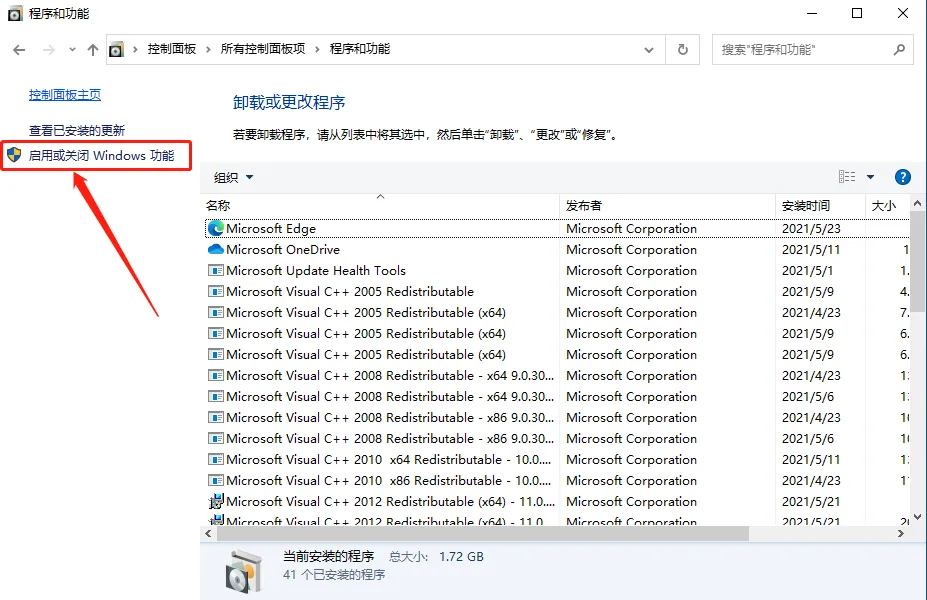Sort by 大小 column header
Screen dimensions: 927x600
click(887, 205)
